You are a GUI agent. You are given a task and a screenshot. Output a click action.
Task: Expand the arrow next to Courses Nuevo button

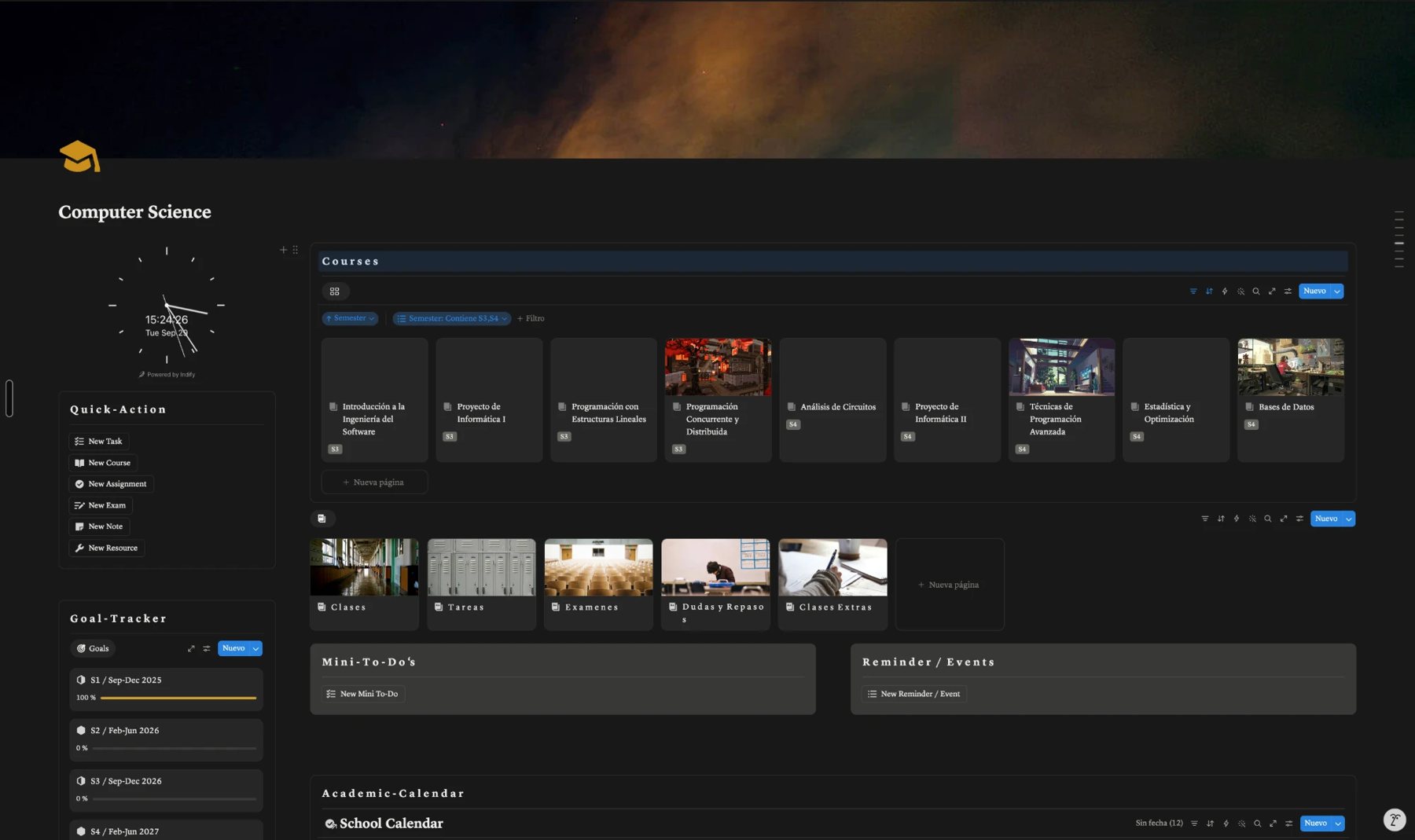click(x=1337, y=292)
